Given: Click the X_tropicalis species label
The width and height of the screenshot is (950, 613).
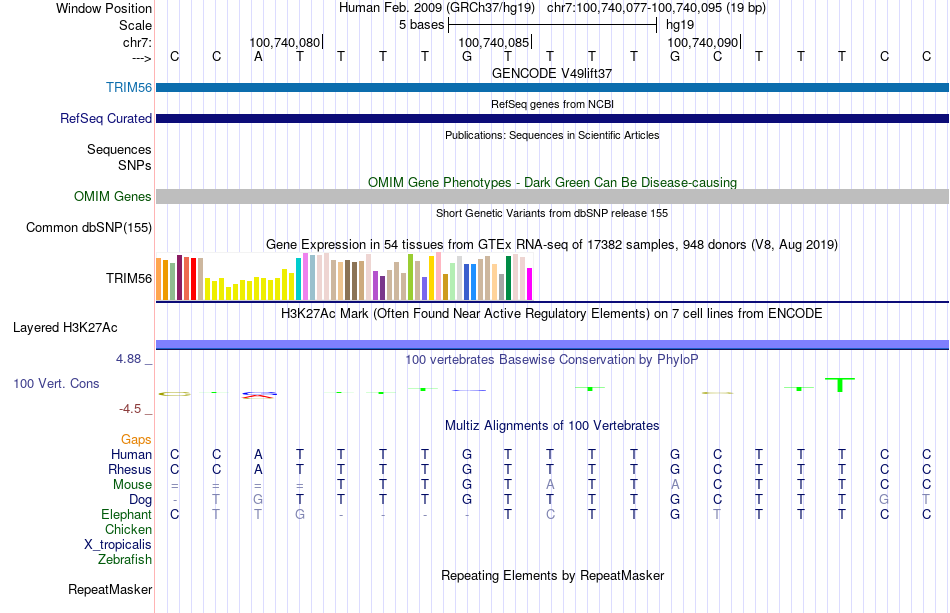Looking at the screenshot, I should click(118, 545).
